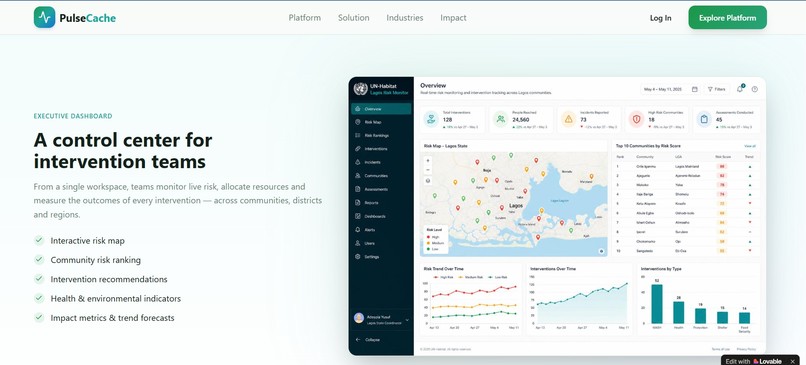Dismiss the Edit with Lovable badge

792,361
